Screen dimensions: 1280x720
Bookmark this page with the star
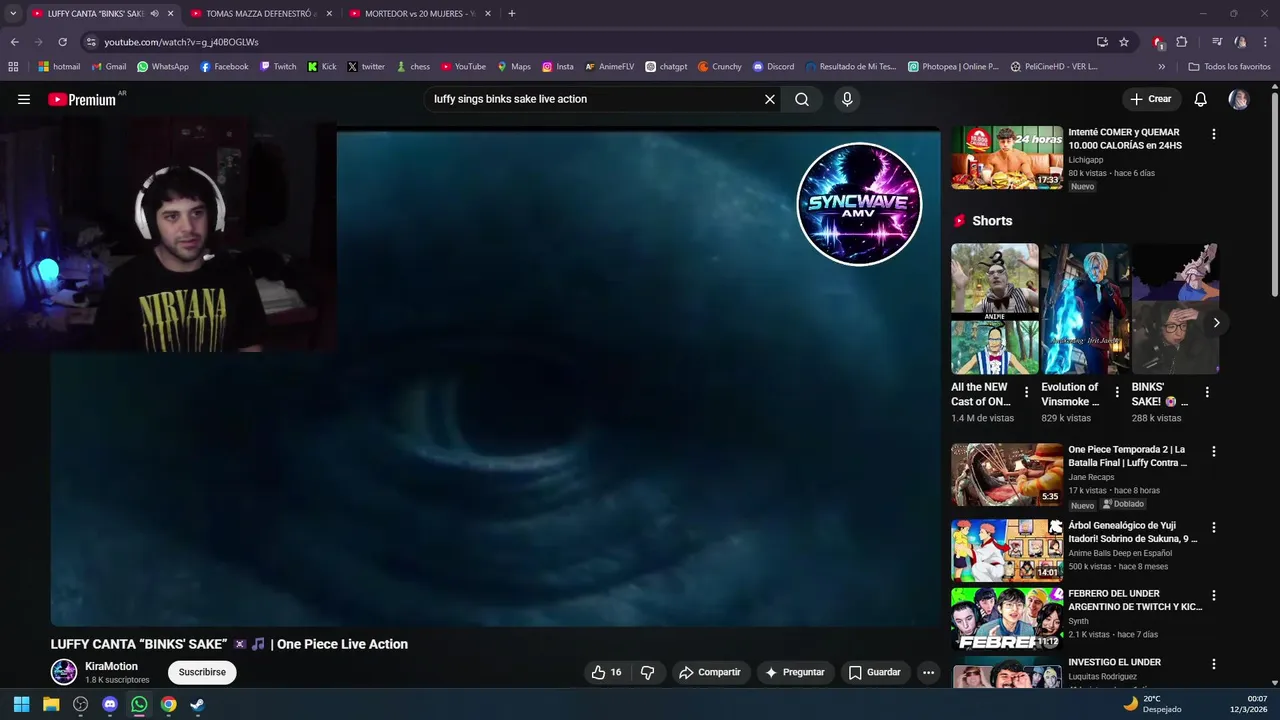coord(1124,42)
